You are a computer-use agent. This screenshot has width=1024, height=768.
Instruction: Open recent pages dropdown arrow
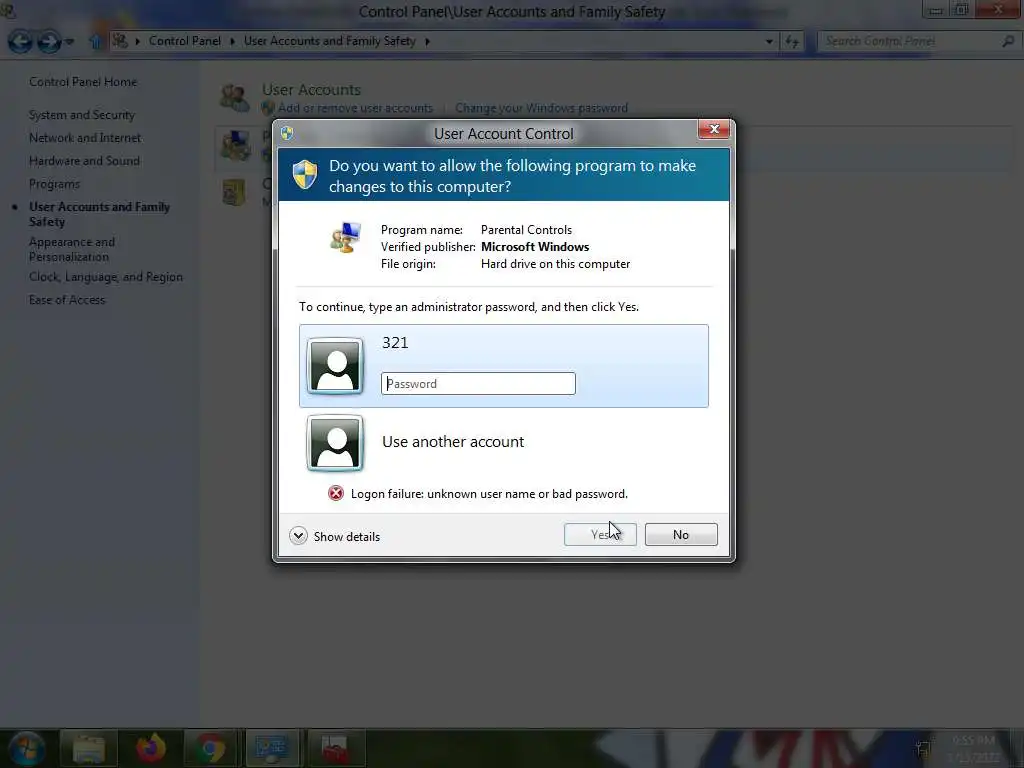69,42
